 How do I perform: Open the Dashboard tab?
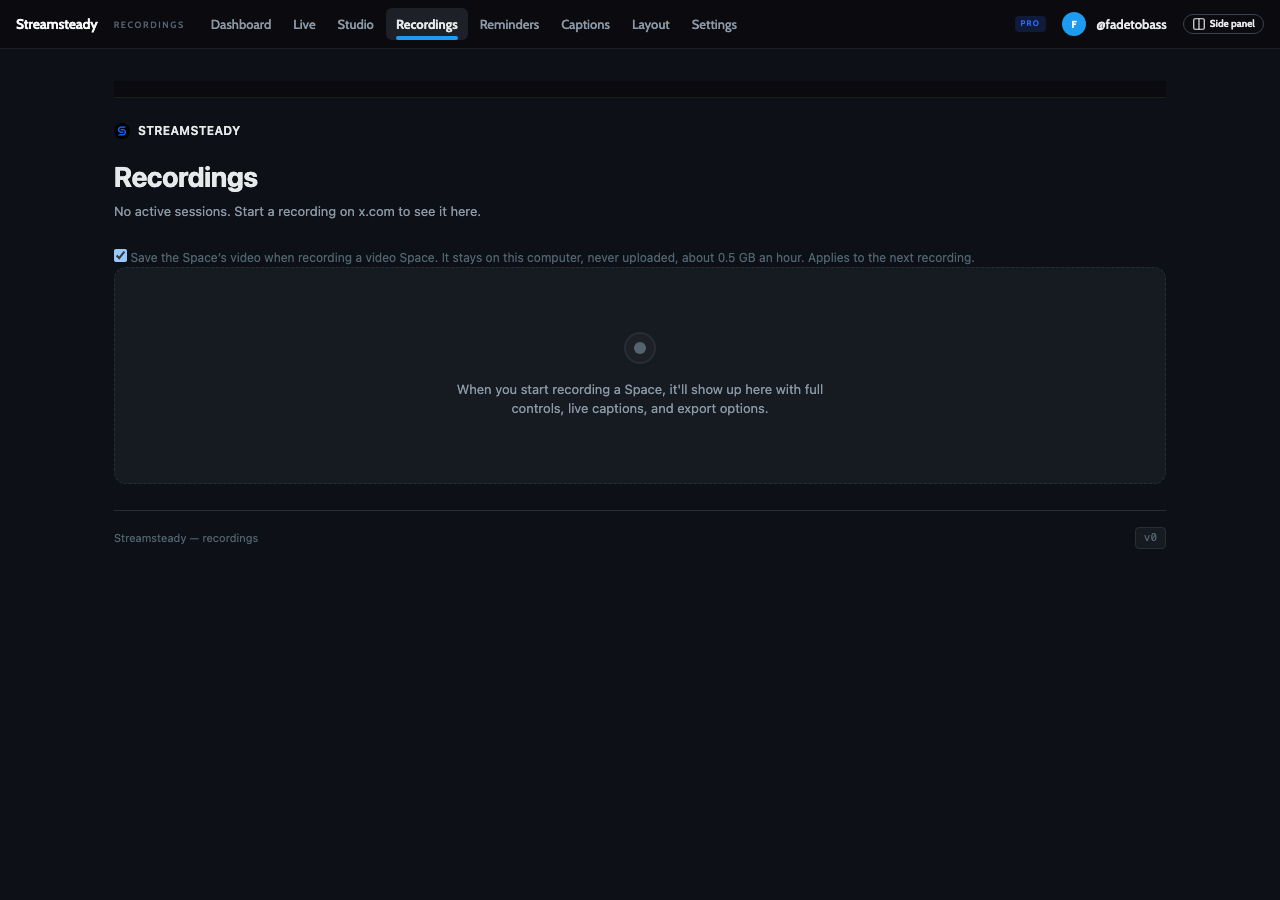coord(241,24)
